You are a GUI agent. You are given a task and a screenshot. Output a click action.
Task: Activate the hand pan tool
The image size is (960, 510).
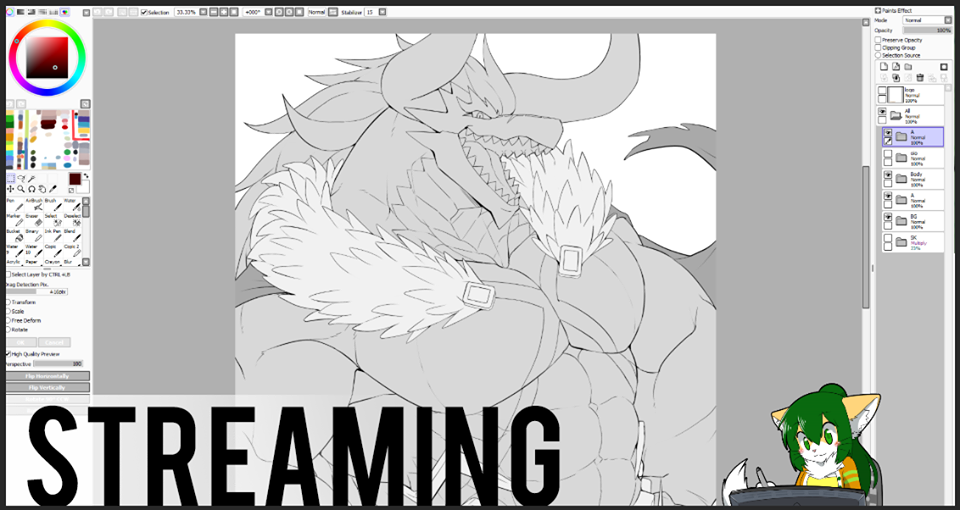[42, 189]
